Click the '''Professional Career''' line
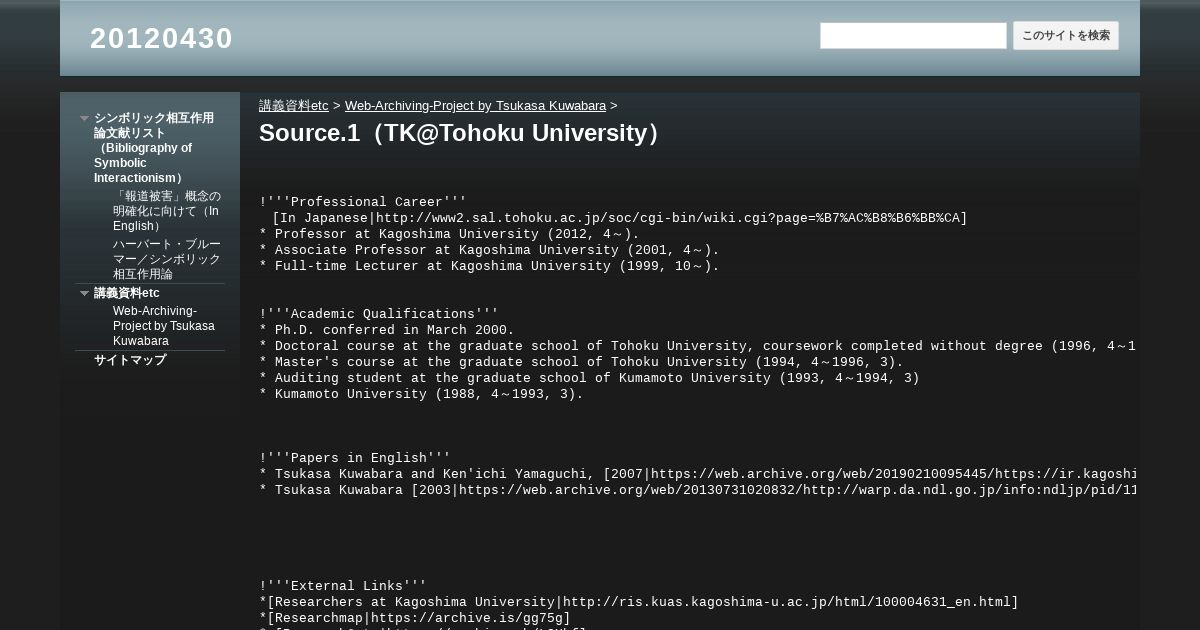 [363, 202]
